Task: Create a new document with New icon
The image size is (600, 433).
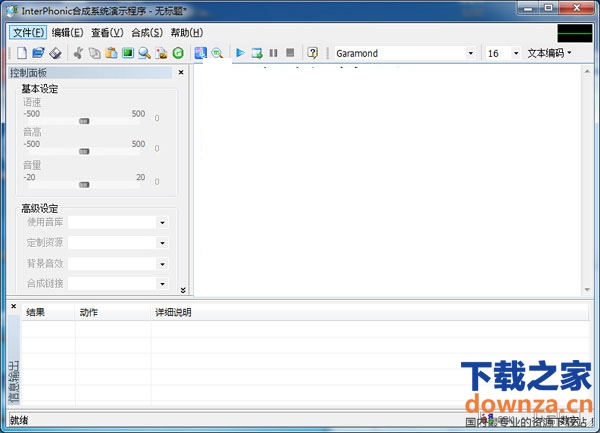Action: coord(22,53)
